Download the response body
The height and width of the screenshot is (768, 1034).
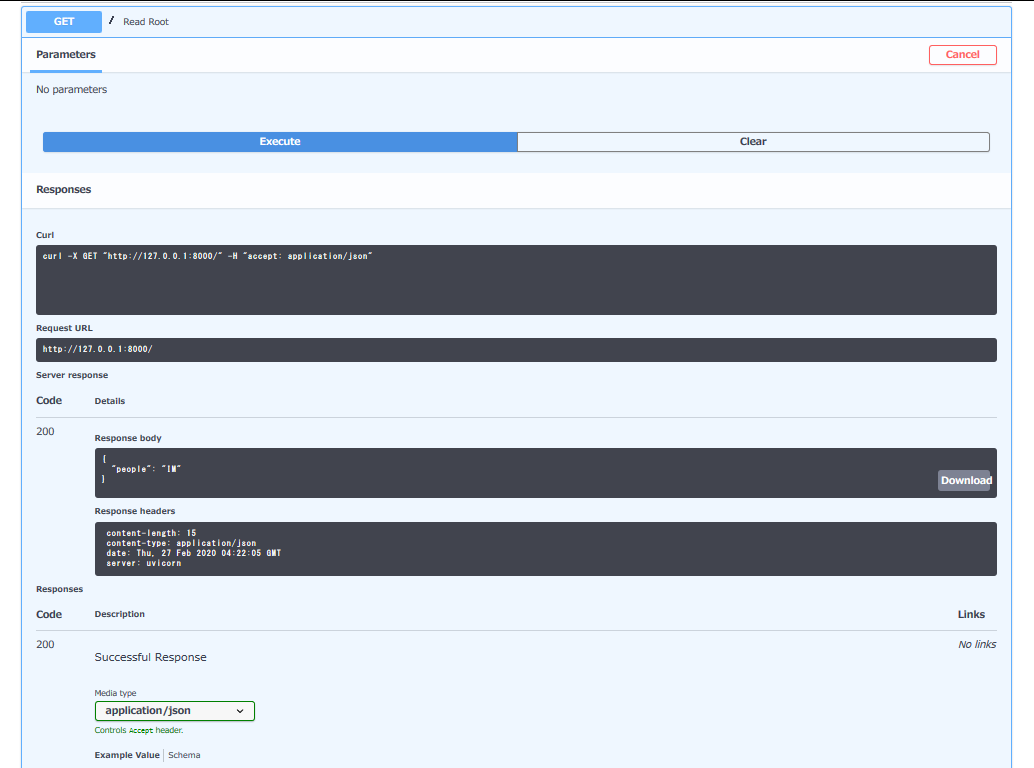tap(963, 480)
